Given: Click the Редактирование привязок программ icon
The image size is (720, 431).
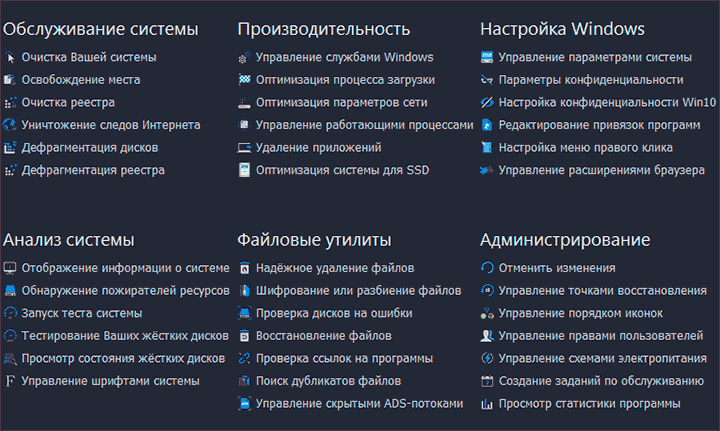Looking at the screenshot, I should coord(487,125).
